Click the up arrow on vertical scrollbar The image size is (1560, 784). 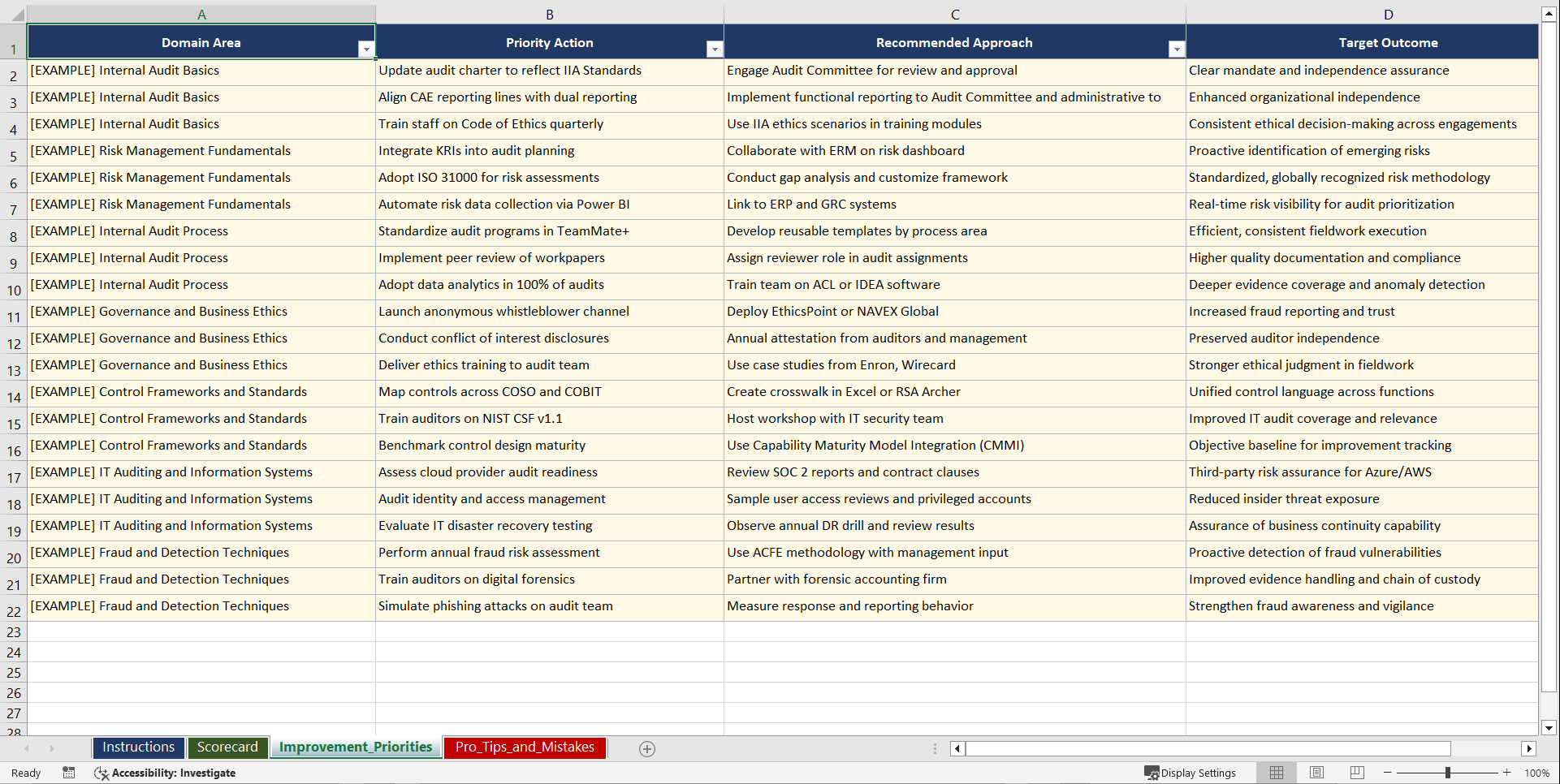pyautogui.click(x=1549, y=12)
